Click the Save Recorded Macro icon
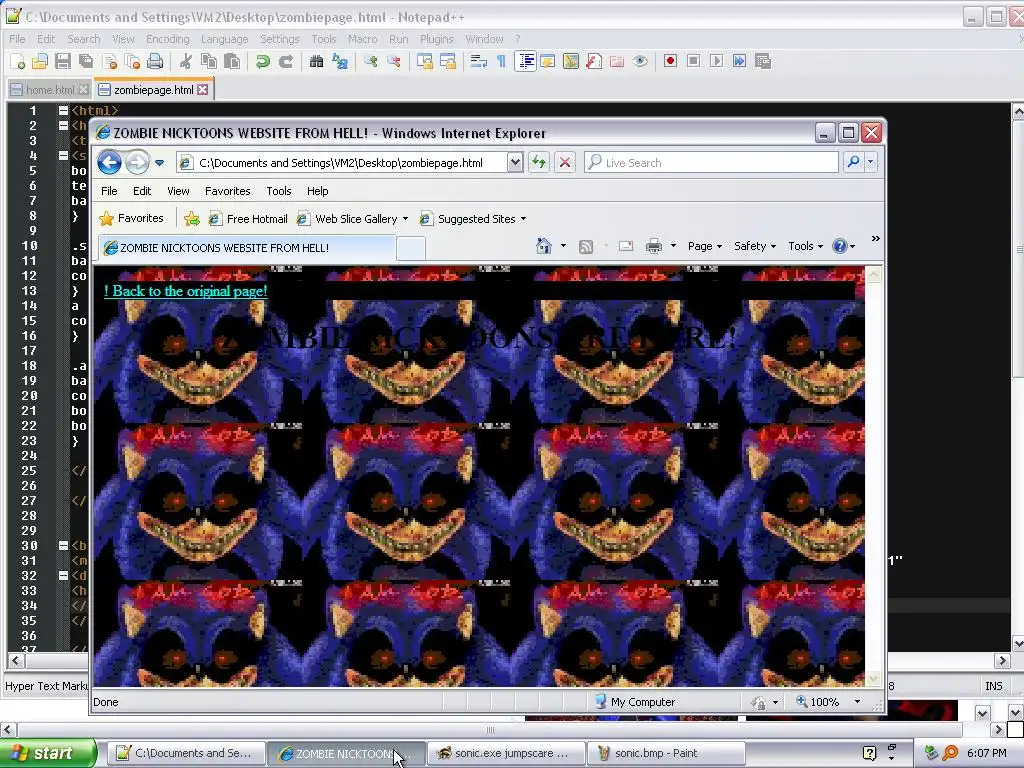This screenshot has height=768, width=1024. click(x=763, y=61)
